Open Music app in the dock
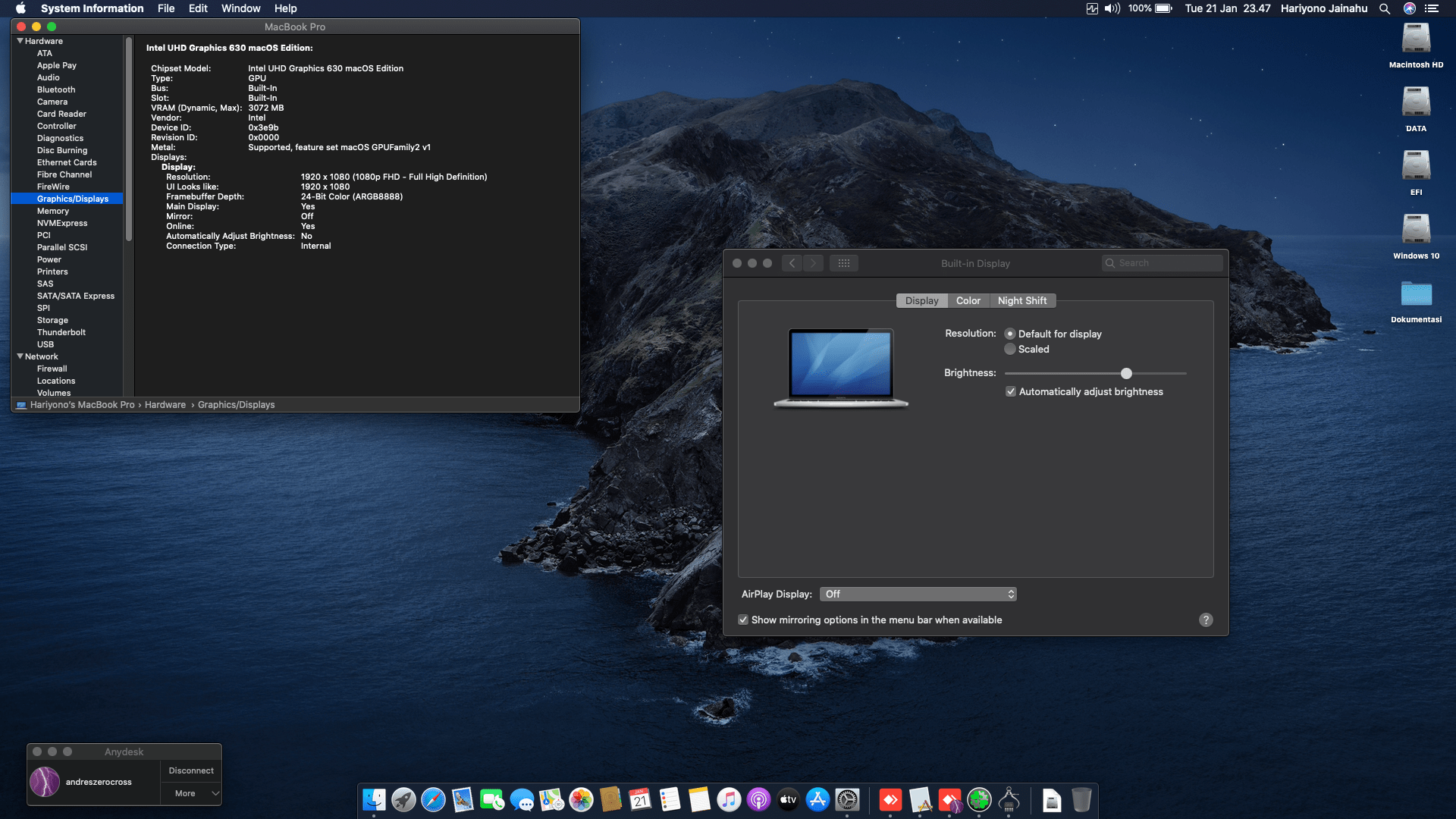This screenshot has width=1456, height=819. click(729, 799)
